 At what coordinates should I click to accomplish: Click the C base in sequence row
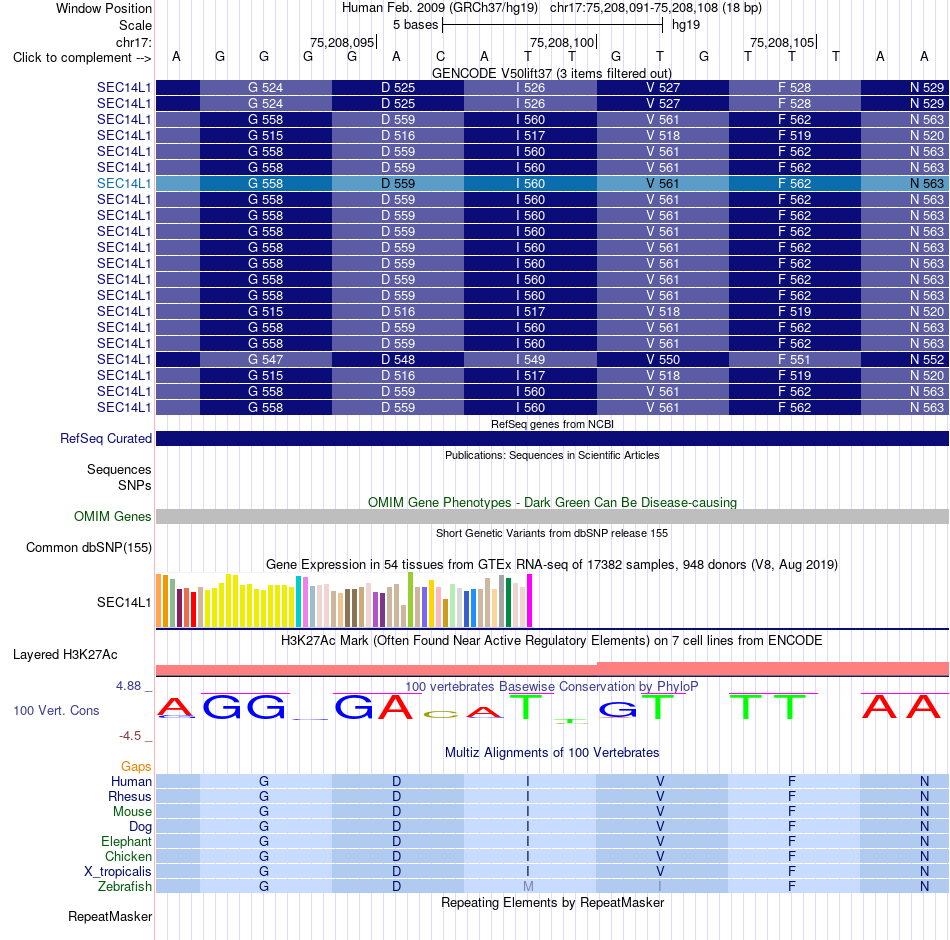(440, 56)
